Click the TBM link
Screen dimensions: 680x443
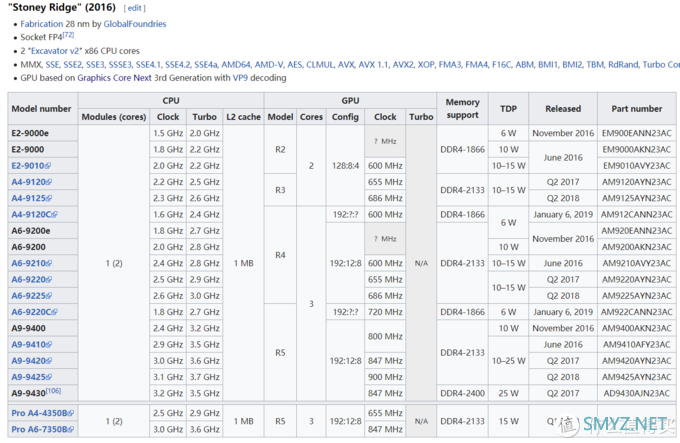(x=595, y=65)
